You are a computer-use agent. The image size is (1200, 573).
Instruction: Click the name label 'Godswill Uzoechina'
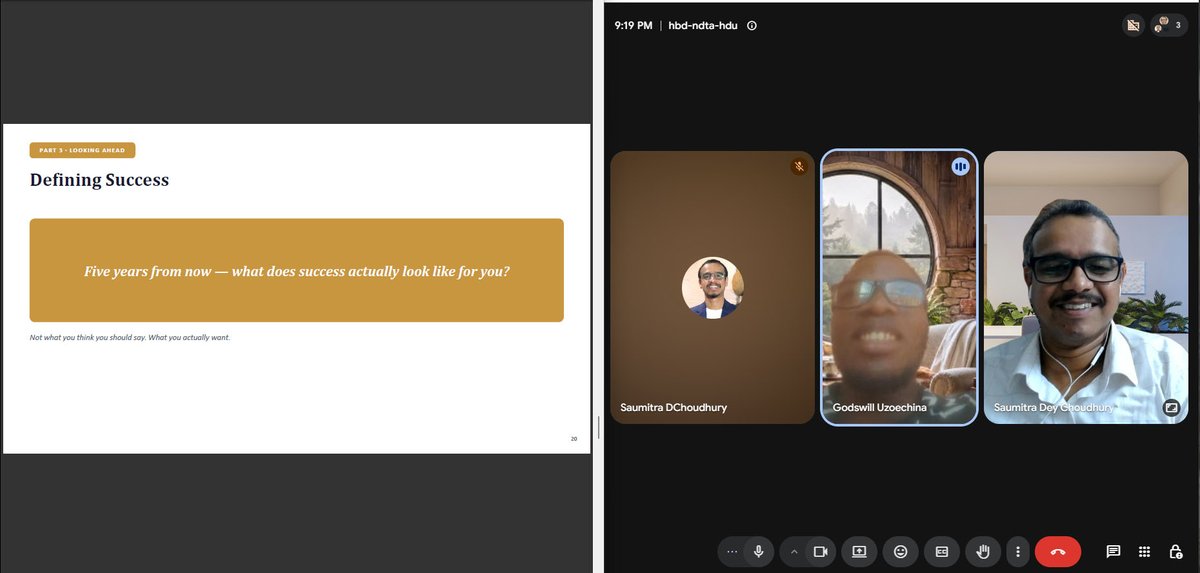tap(878, 408)
